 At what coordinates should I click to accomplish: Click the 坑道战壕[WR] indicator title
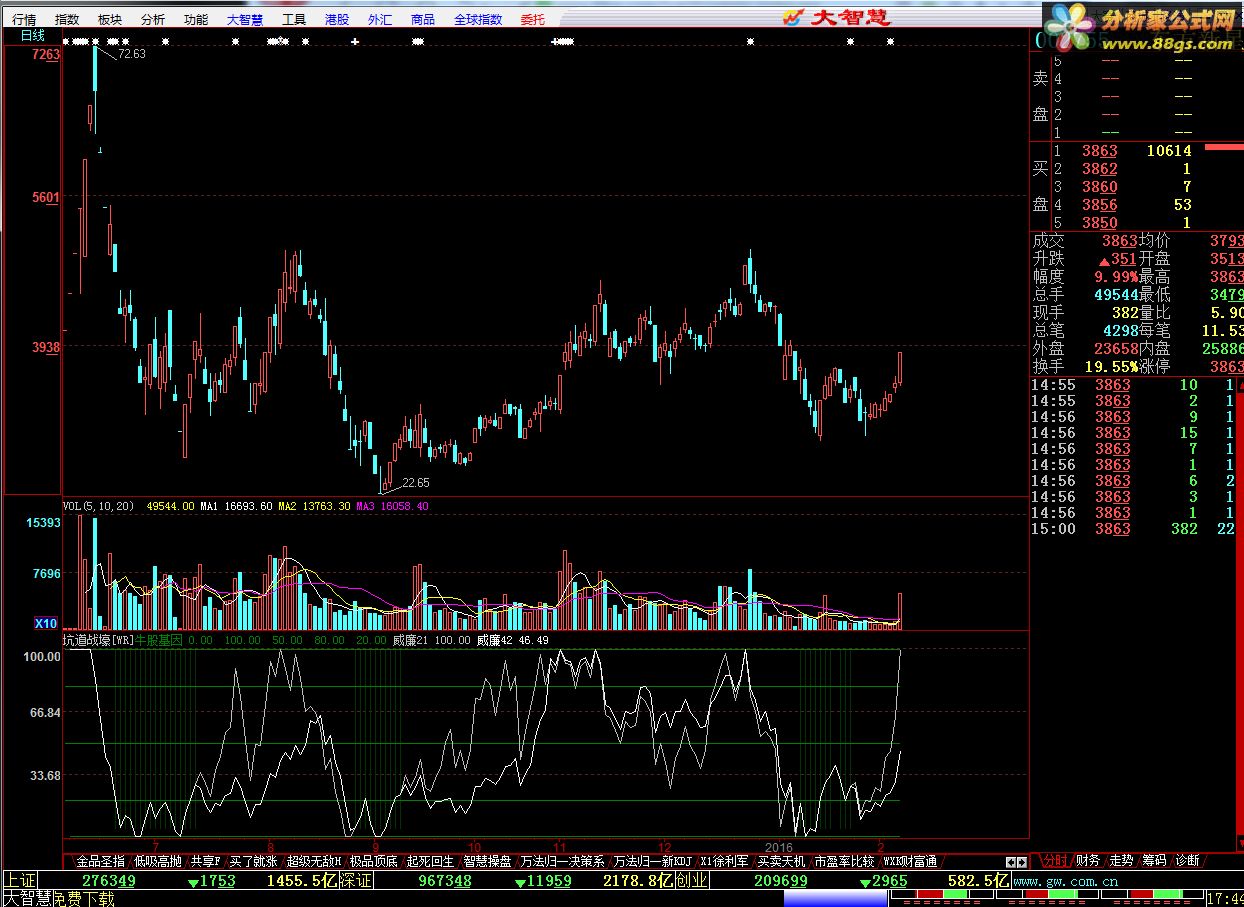point(98,640)
